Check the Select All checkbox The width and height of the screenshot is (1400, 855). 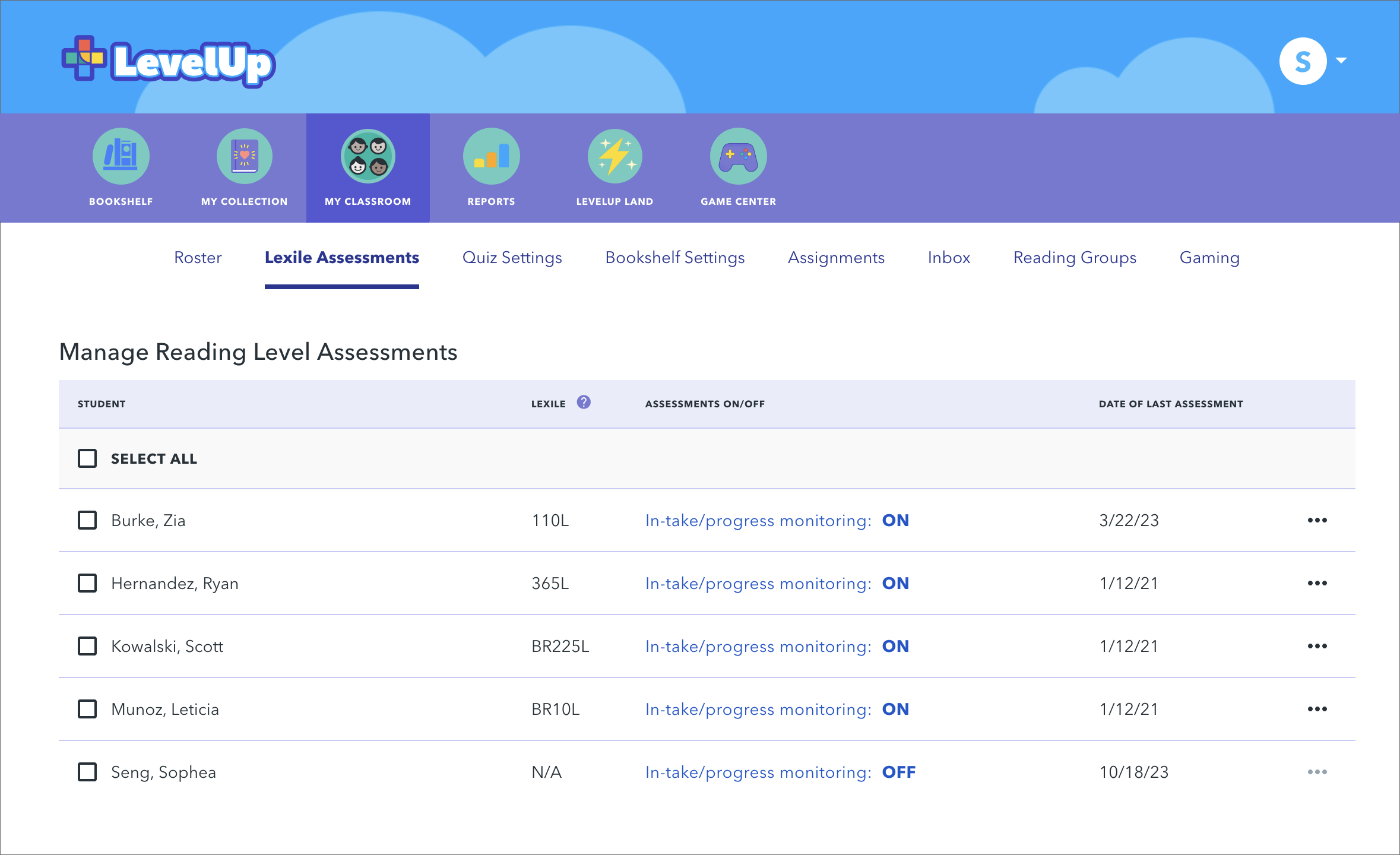click(87, 458)
